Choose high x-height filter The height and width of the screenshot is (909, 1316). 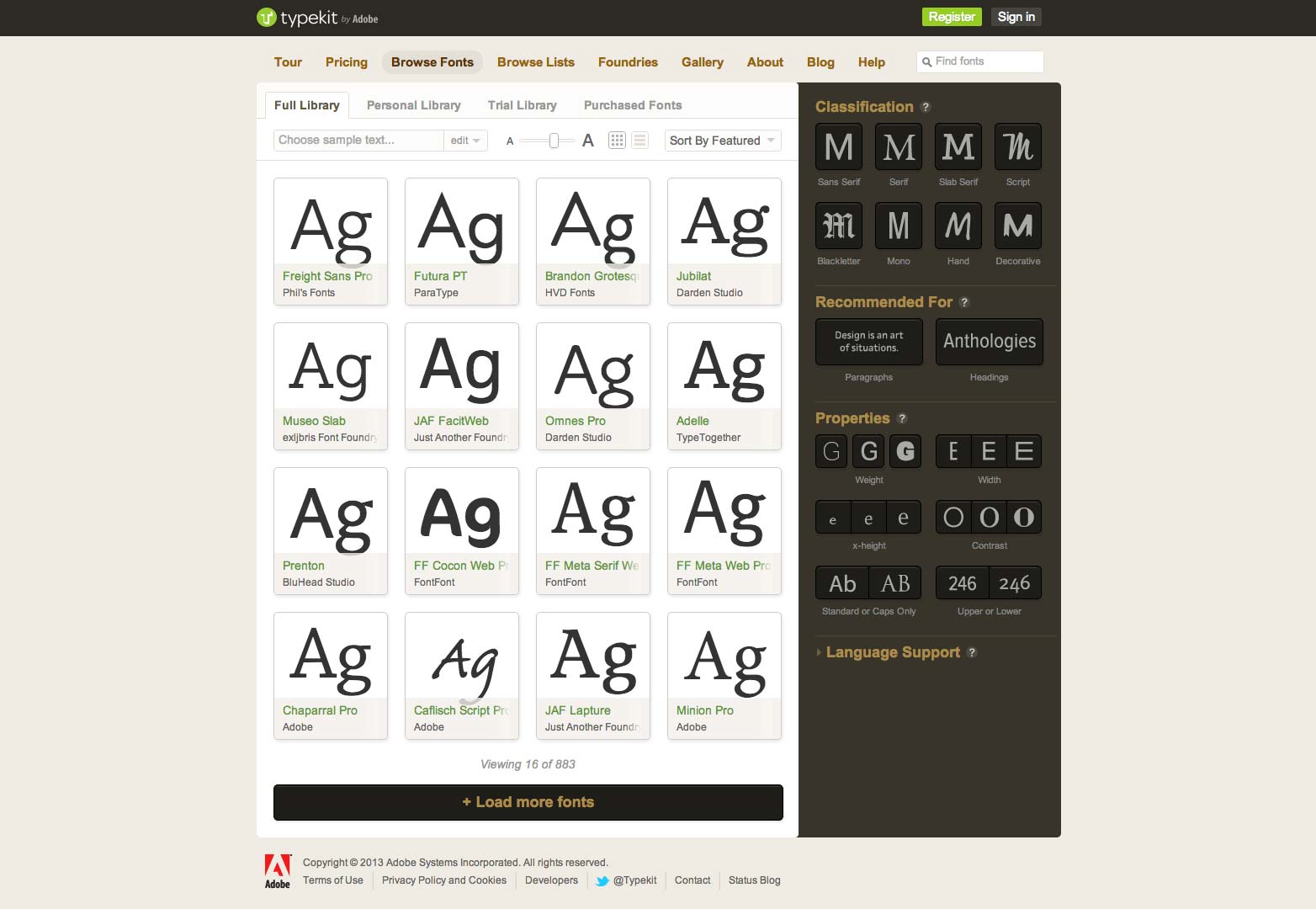coord(905,517)
